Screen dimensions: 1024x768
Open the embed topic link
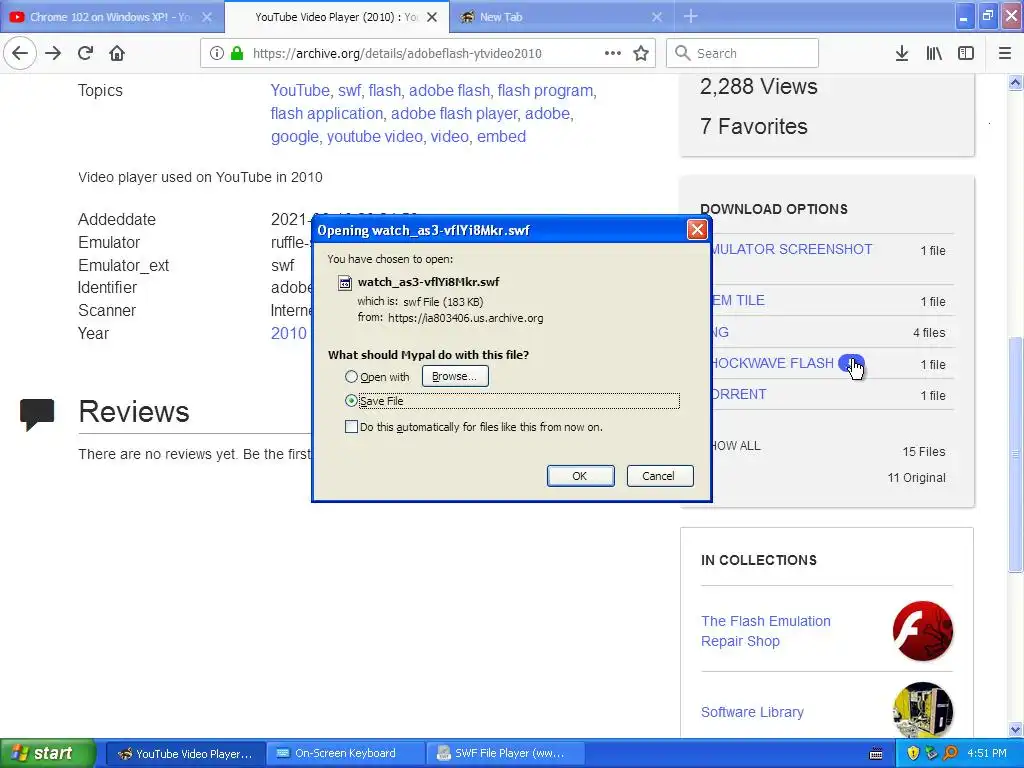[x=501, y=136]
